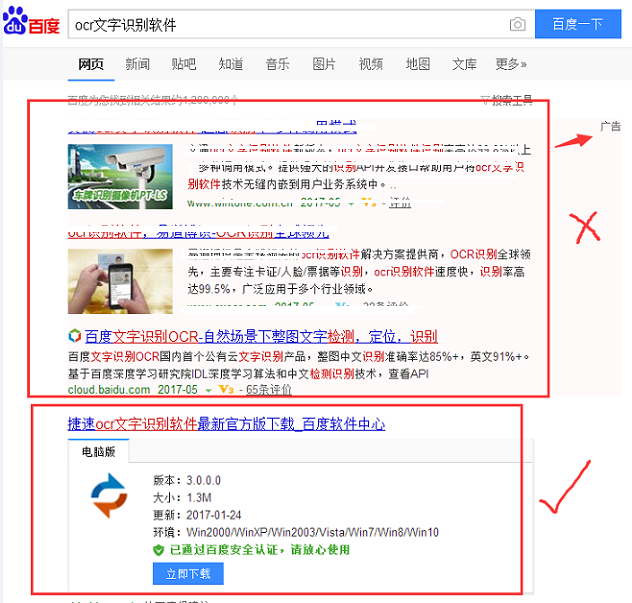The height and width of the screenshot is (603, 632).
Task: Switch to the 新闻 tab
Action: point(137,64)
